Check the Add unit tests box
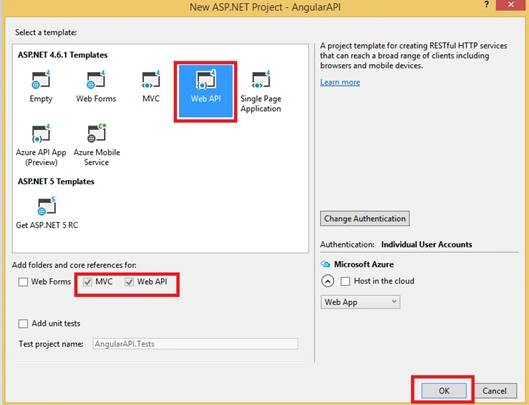The height and width of the screenshot is (405, 529). 23,324
